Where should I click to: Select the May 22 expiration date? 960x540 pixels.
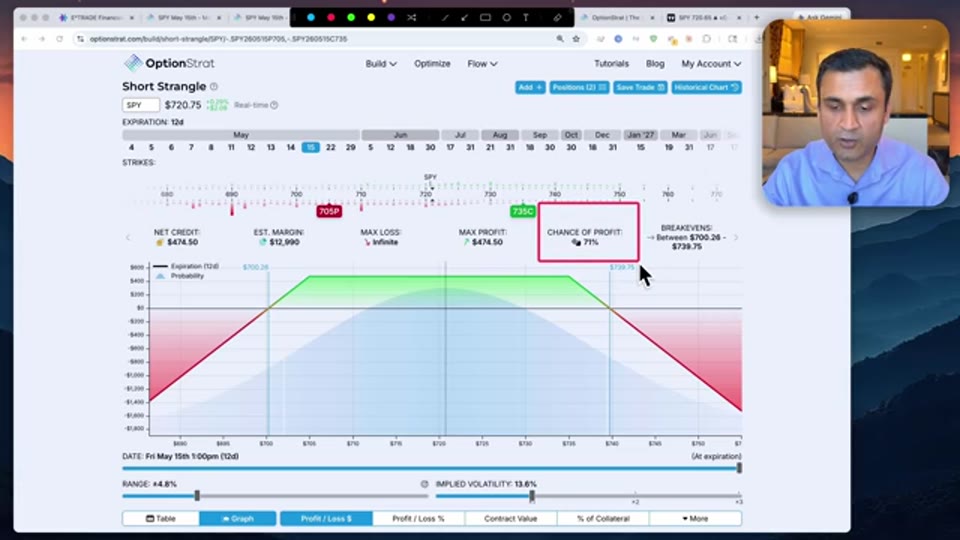coord(331,148)
